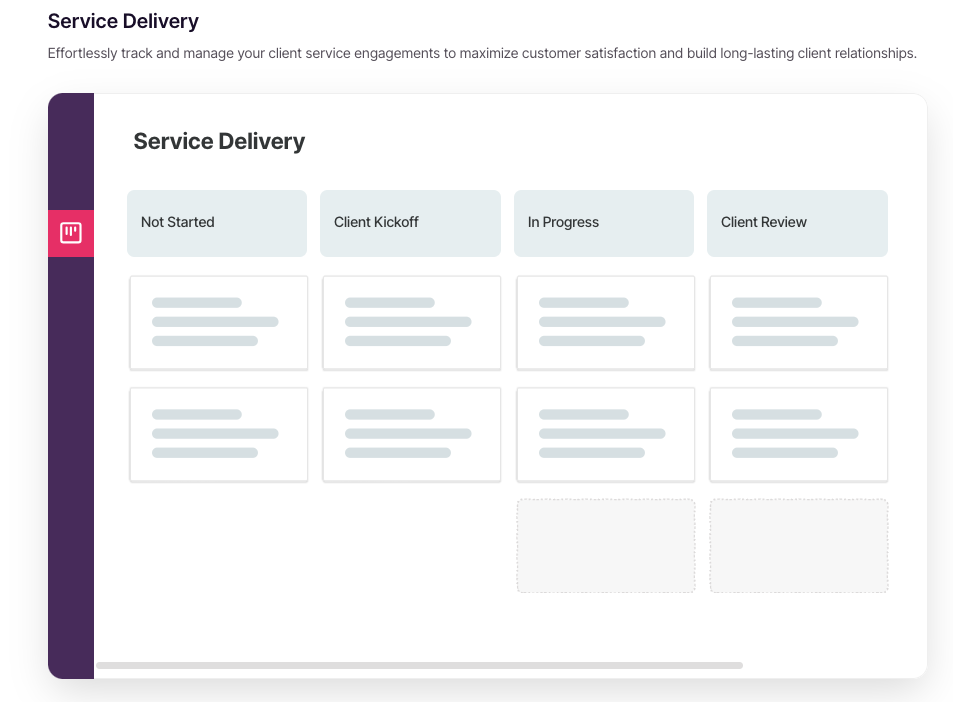Select the Not Started column header
The width and height of the screenshot is (953, 702).
217,223
